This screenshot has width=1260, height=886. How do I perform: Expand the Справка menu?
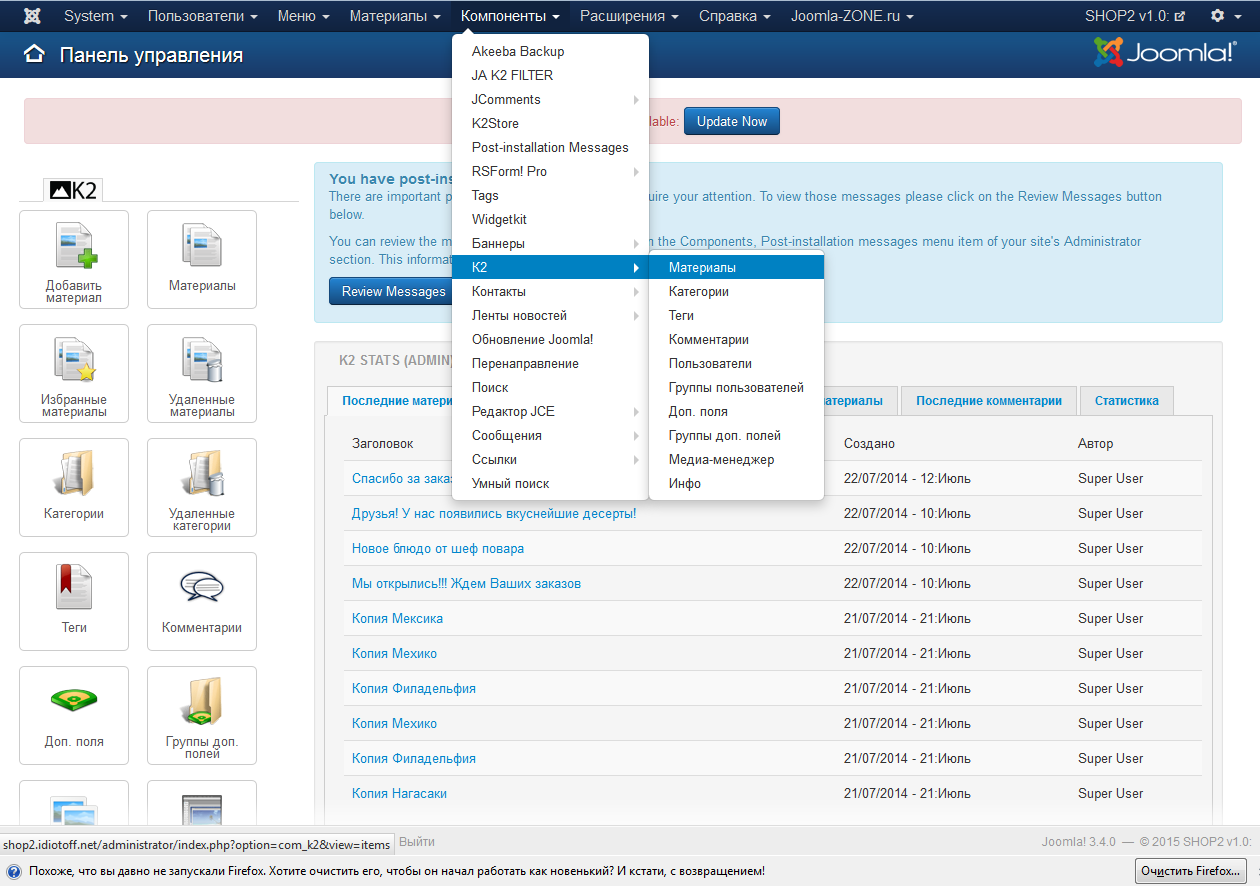[735, 16]
